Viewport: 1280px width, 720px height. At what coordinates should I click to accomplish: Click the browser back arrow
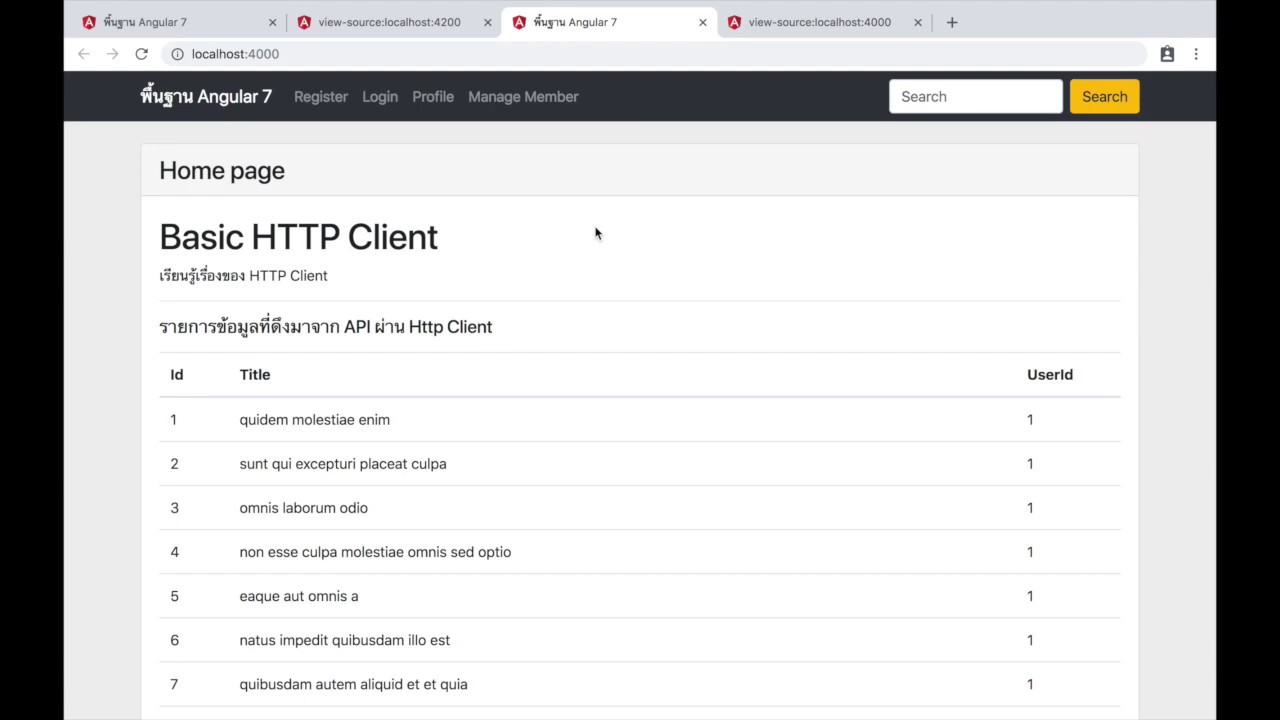coord(84,54)
